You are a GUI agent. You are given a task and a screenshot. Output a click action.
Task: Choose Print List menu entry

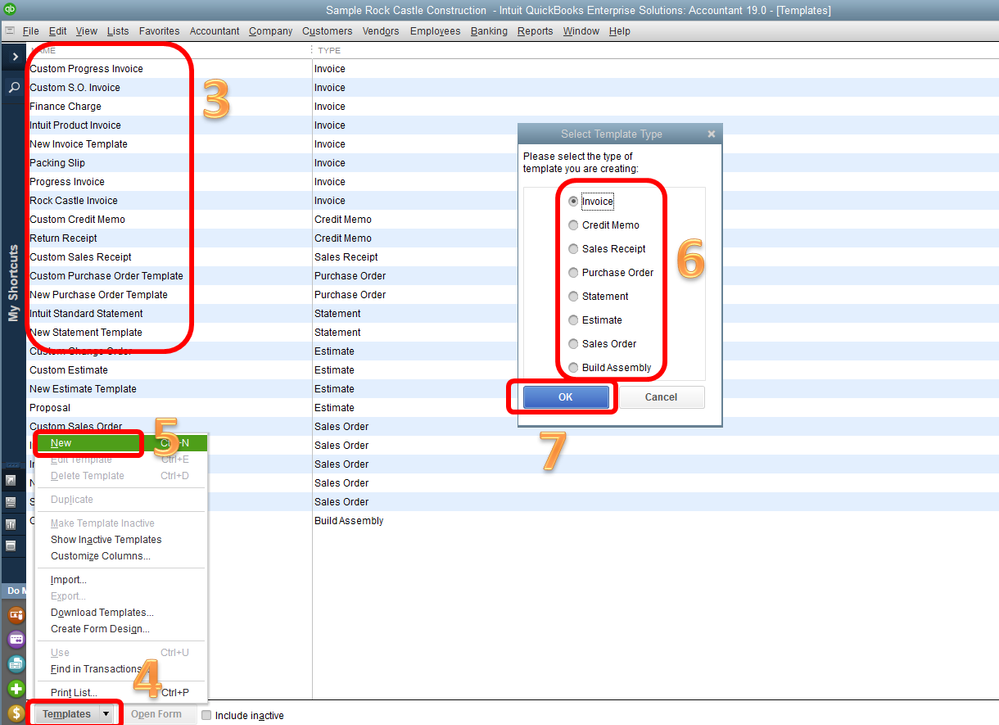(x=120, y=693)
